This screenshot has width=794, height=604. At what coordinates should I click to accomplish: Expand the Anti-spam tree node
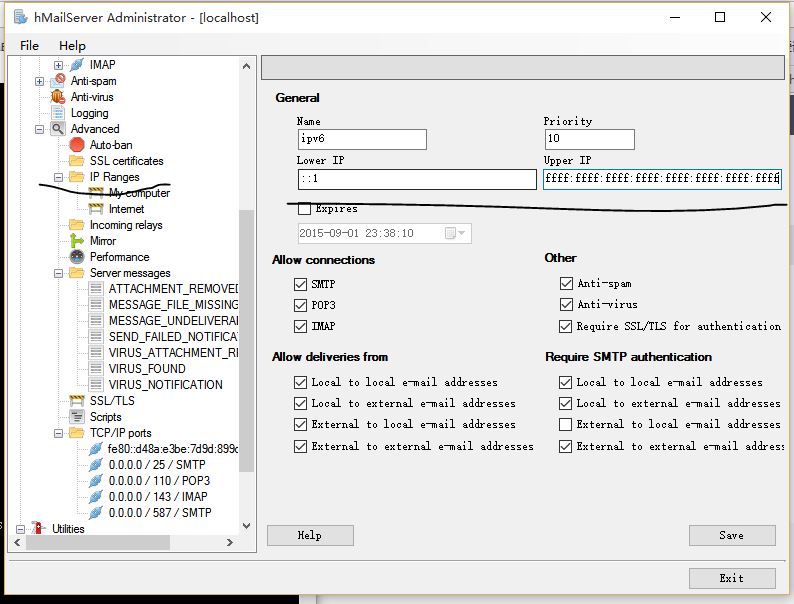tap(39, 81)
